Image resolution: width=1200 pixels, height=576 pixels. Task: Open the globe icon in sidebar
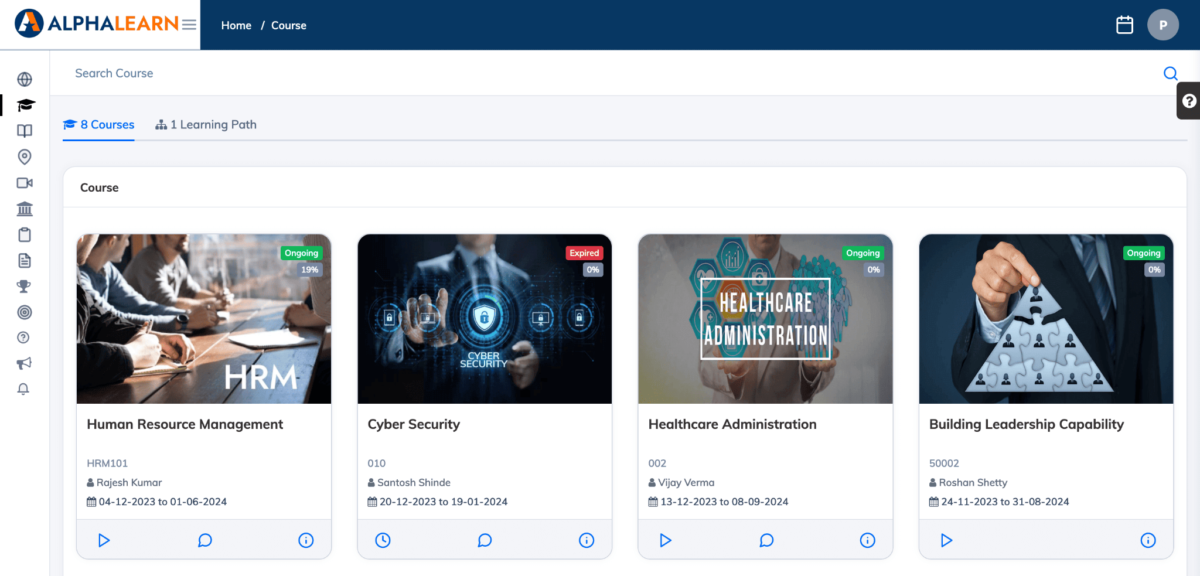(x=25, y=79)
